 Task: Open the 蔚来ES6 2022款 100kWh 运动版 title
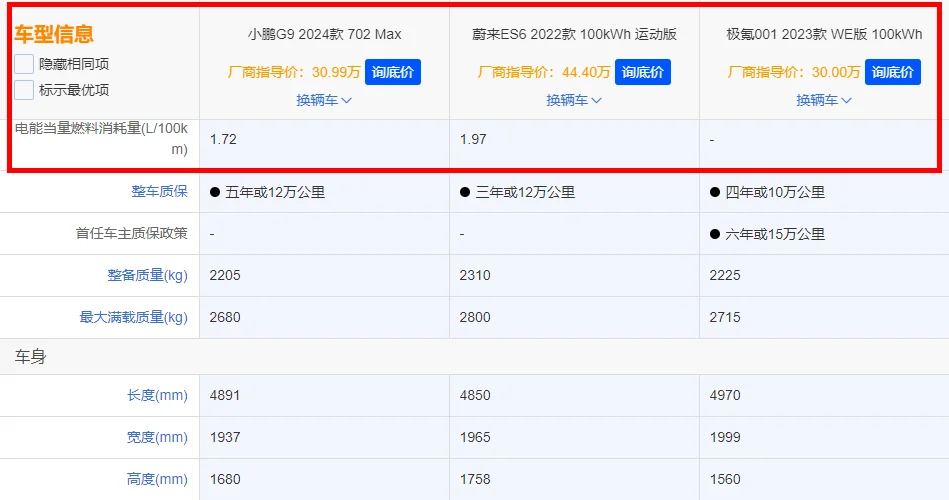574,34
